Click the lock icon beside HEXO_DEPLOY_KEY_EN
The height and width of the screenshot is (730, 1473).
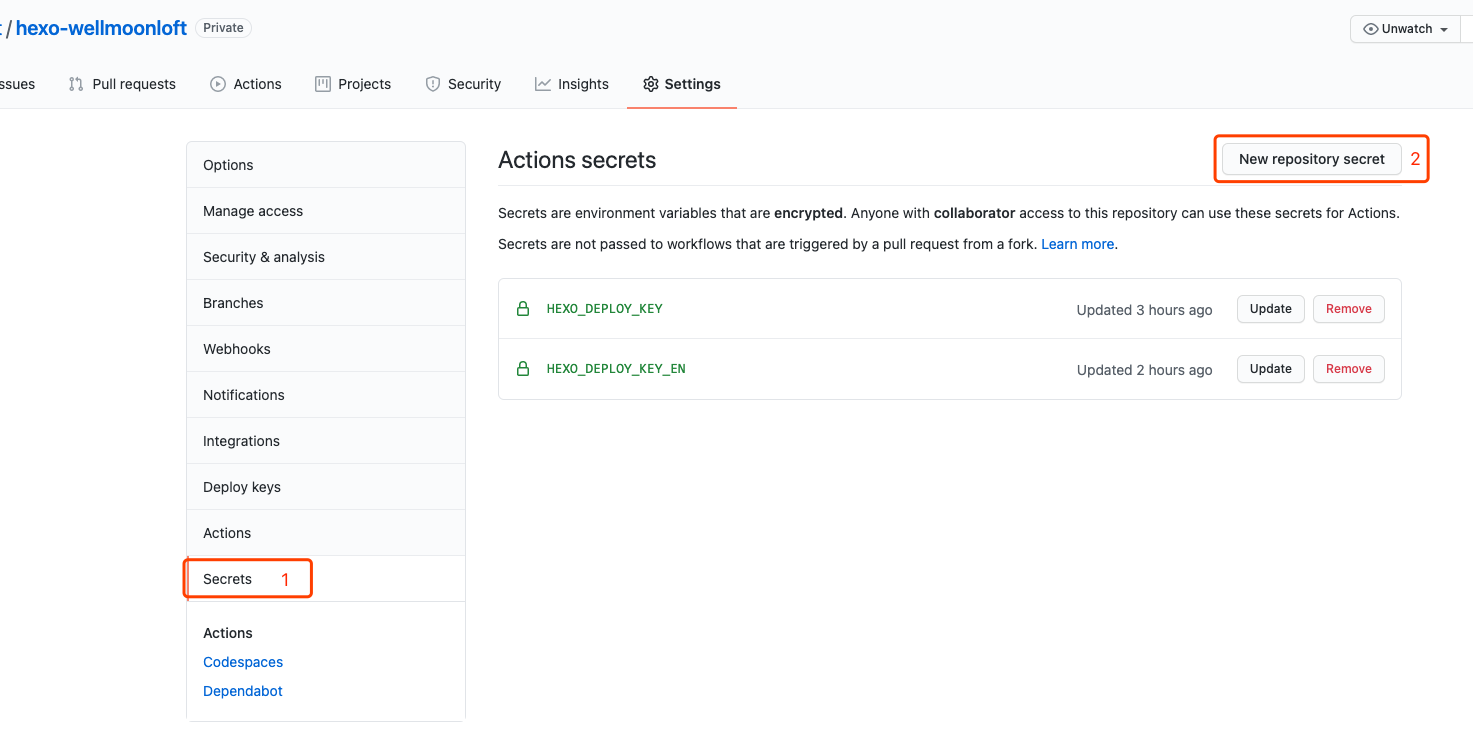[522, 369]
